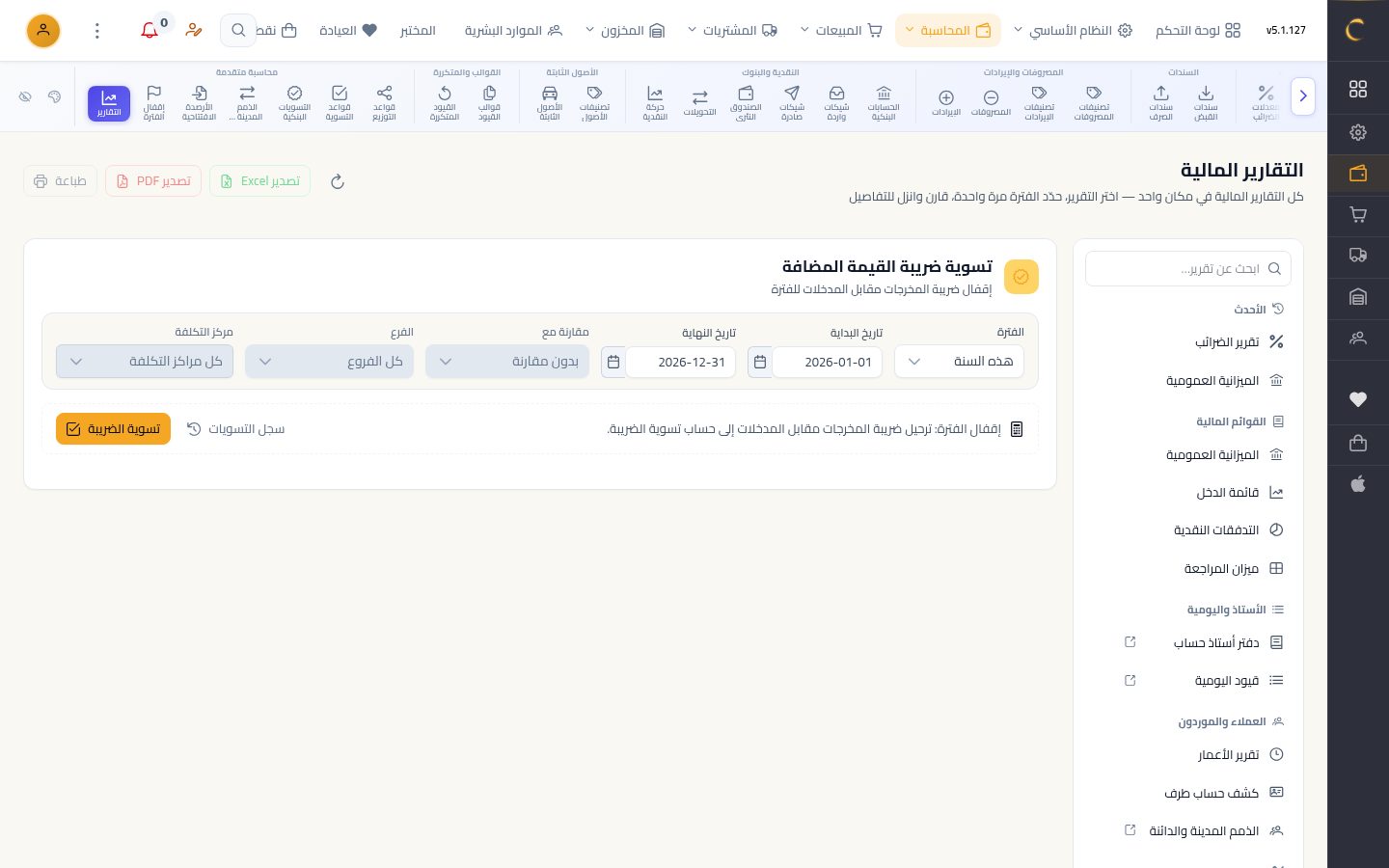Image resolution: width=1389 pixels, height=868 pixels.
Task: Select التدفقات النقدية report
Action: click(1188, 530)
